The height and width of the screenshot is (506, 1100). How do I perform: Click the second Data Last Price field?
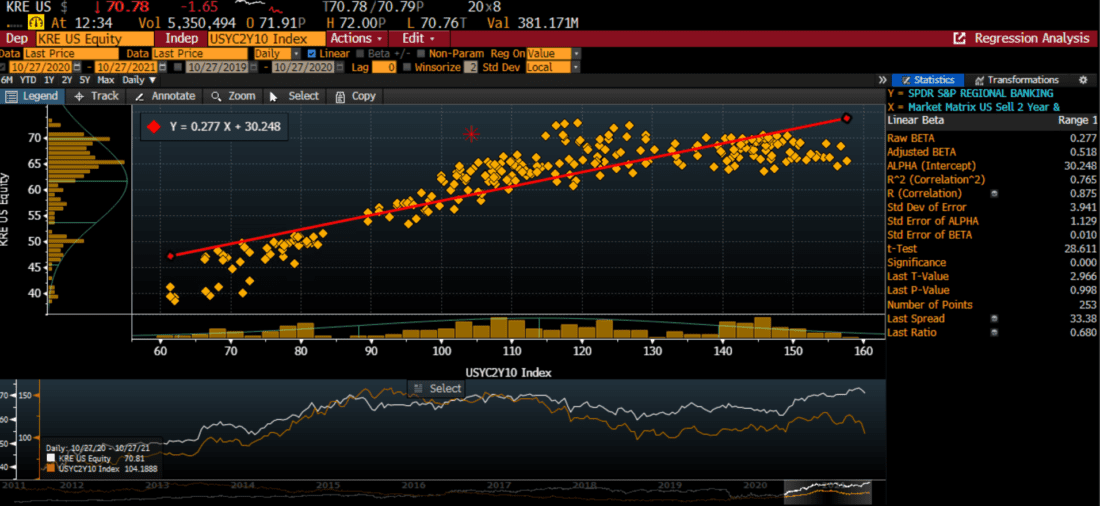199,53
